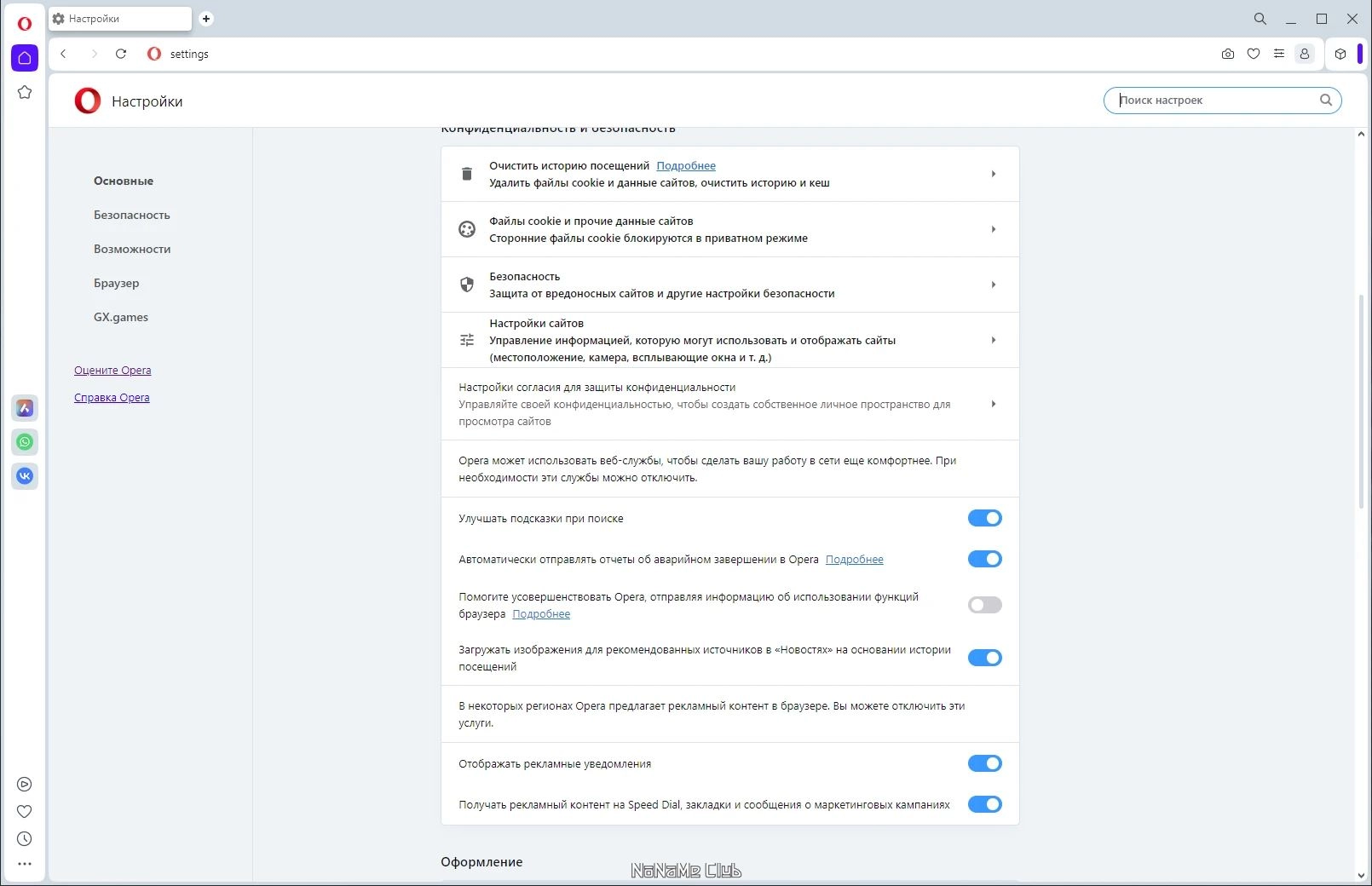Launch Aria AI from sidebar

tap(25, 408)
